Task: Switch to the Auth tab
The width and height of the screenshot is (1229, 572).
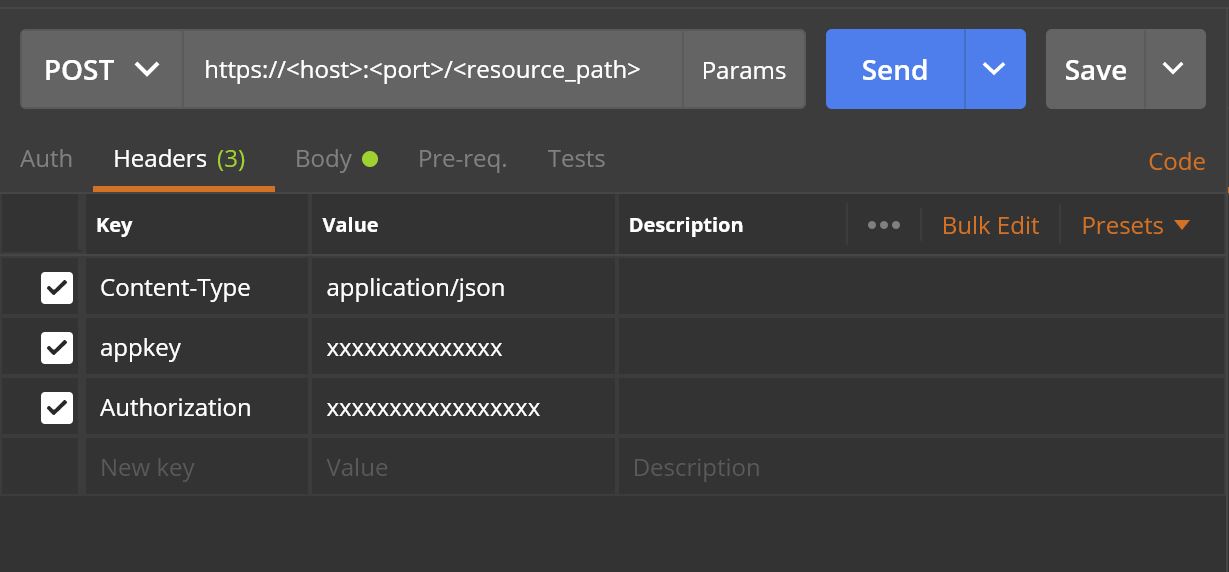Action: pos(46,159)
